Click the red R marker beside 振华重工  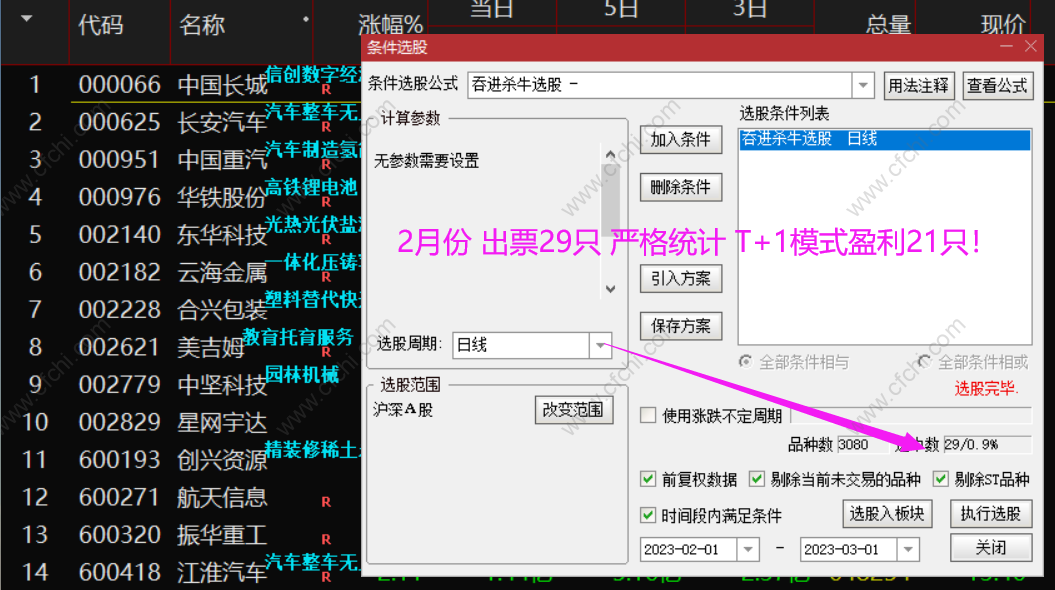coord(326,540)
